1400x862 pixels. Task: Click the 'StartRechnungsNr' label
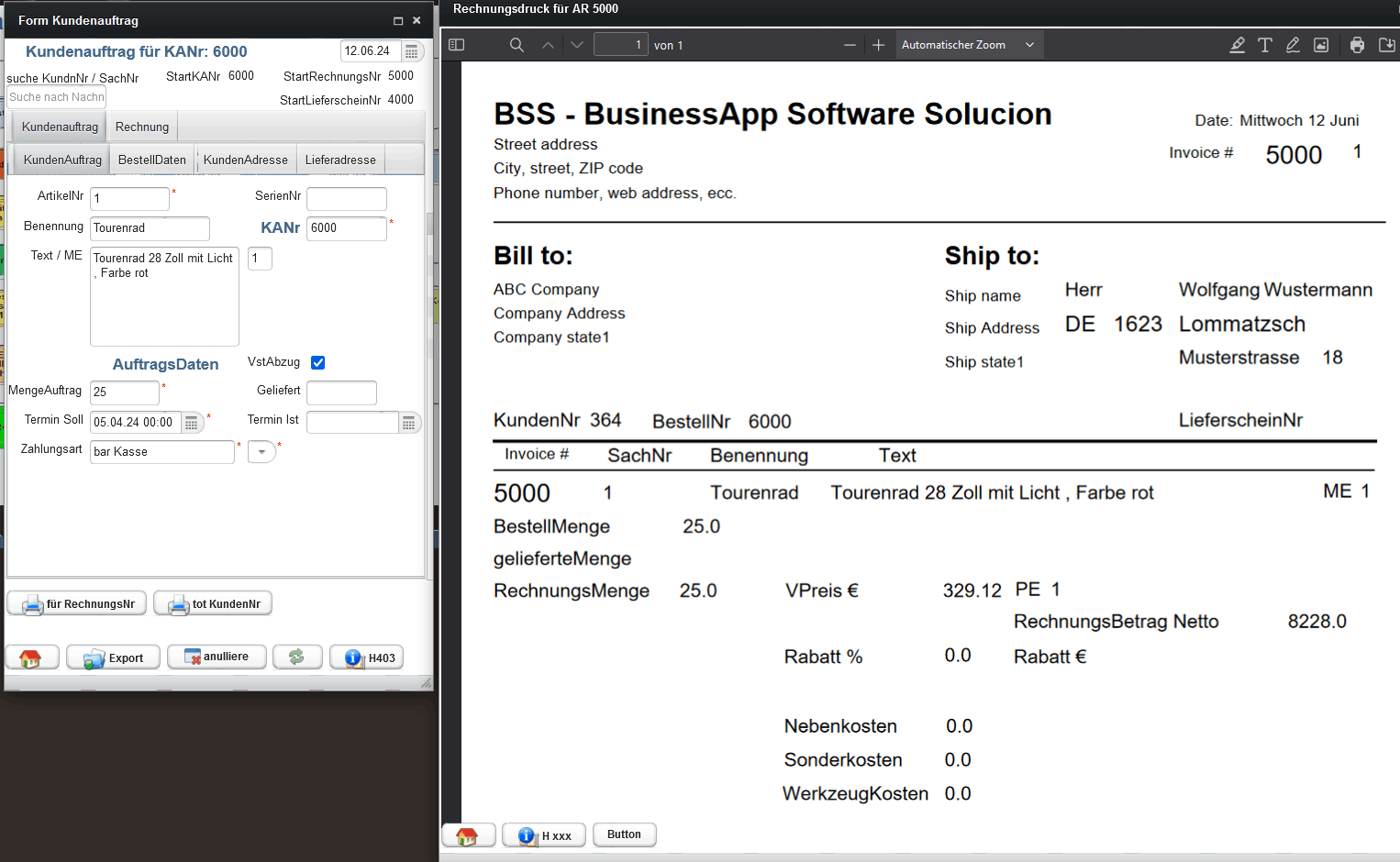(332, 76)
